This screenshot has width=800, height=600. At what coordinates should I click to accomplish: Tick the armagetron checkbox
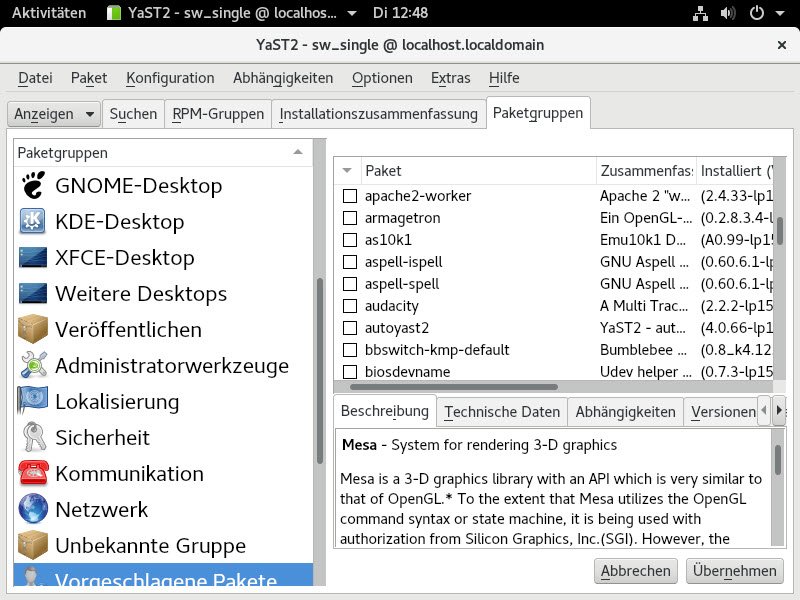[349, 218]
